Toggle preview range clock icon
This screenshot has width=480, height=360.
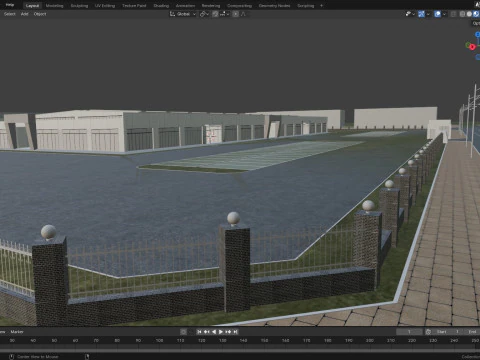pos(428,332)
